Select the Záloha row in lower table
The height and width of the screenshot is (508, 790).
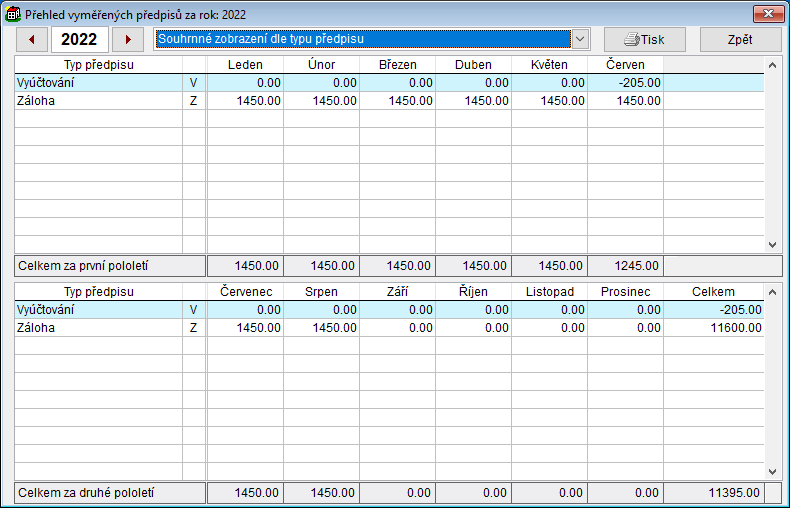(x=98, y=328)
